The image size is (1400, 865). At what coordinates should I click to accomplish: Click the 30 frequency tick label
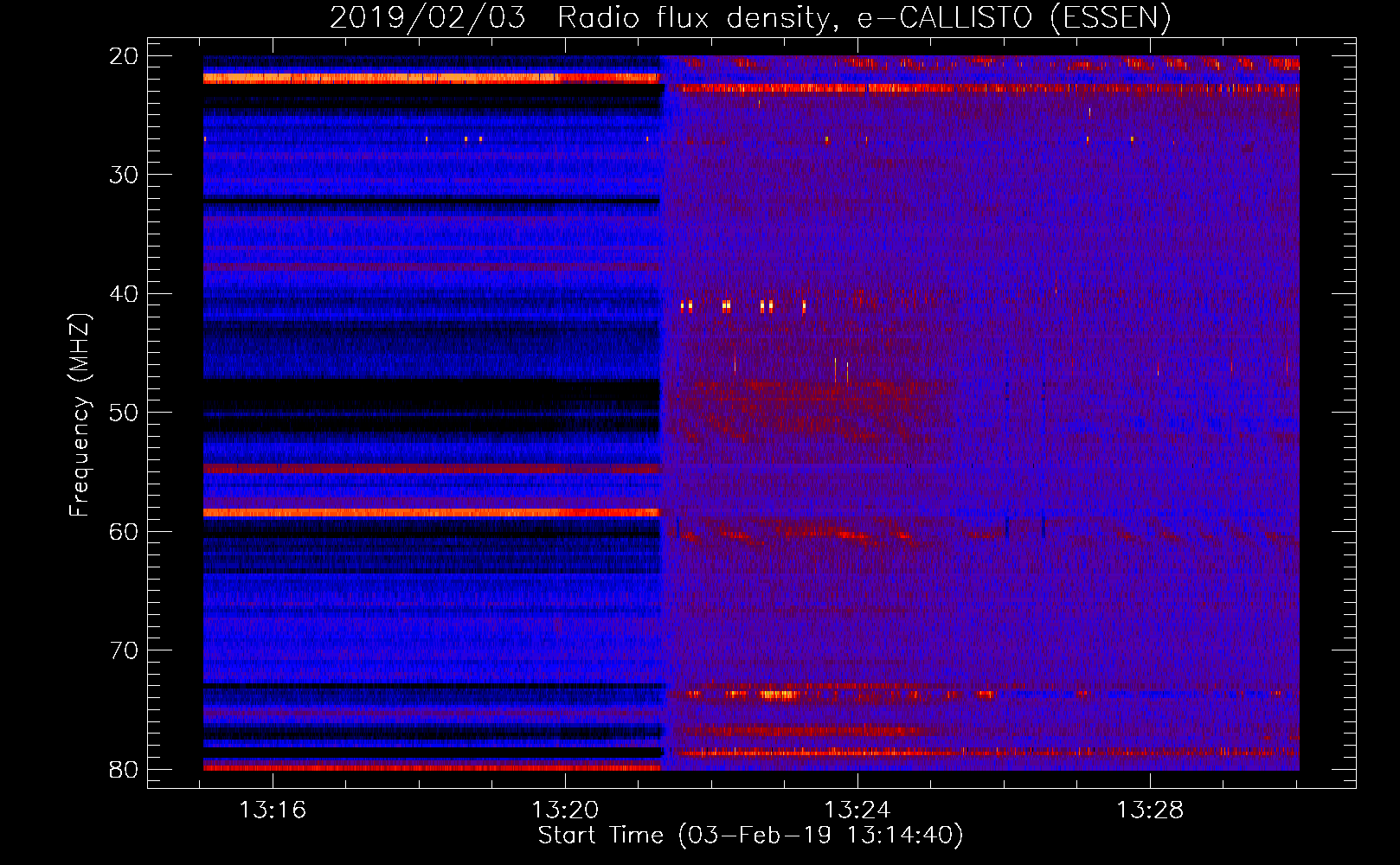coord(124,175)
